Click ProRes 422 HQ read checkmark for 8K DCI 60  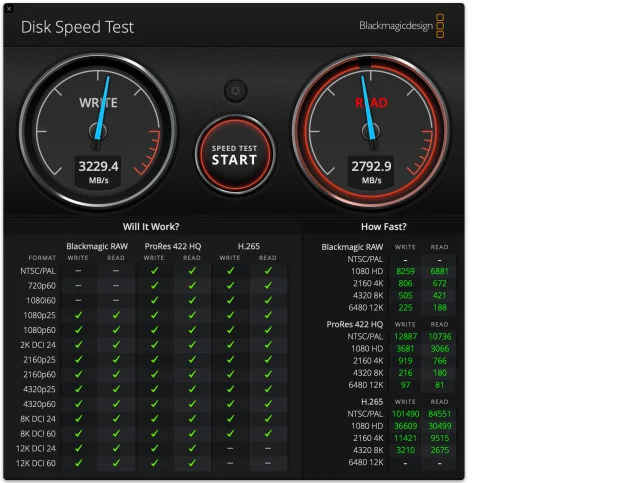[192, 433]
